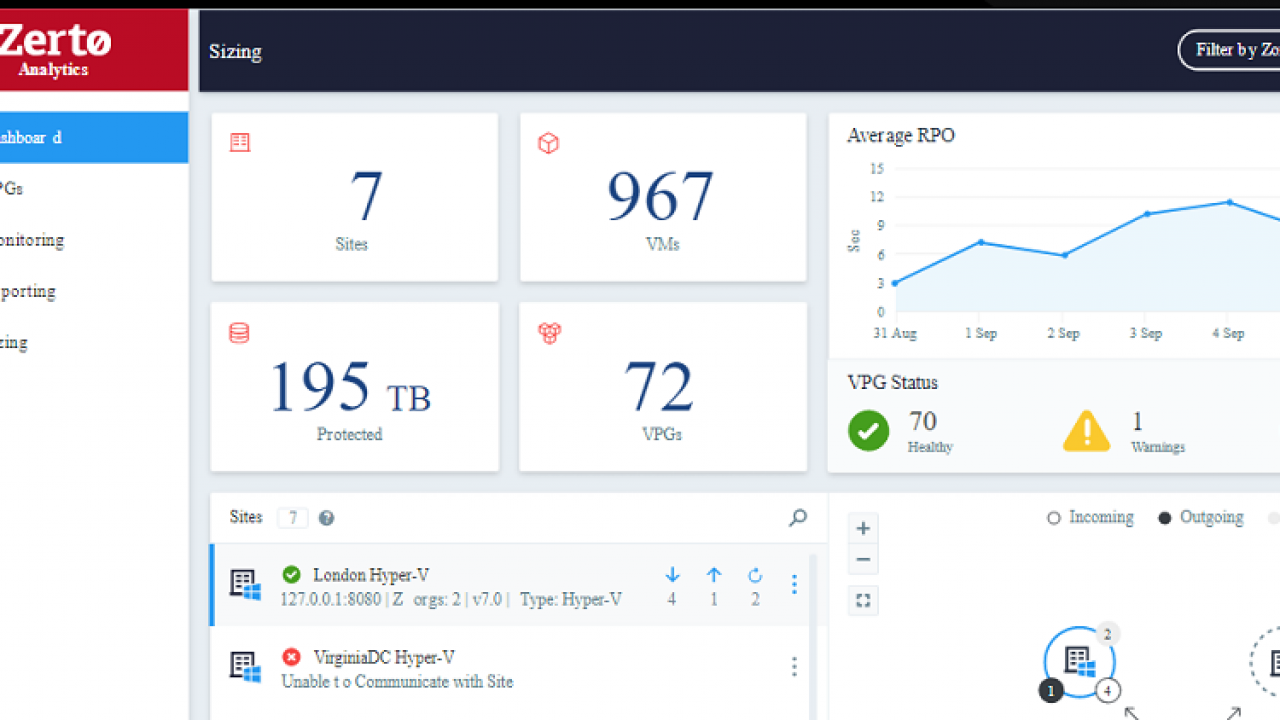Click the Sites card table icon
Image resolution: width=1280 pixels, height=720 pixels.
tap(240, 143)
